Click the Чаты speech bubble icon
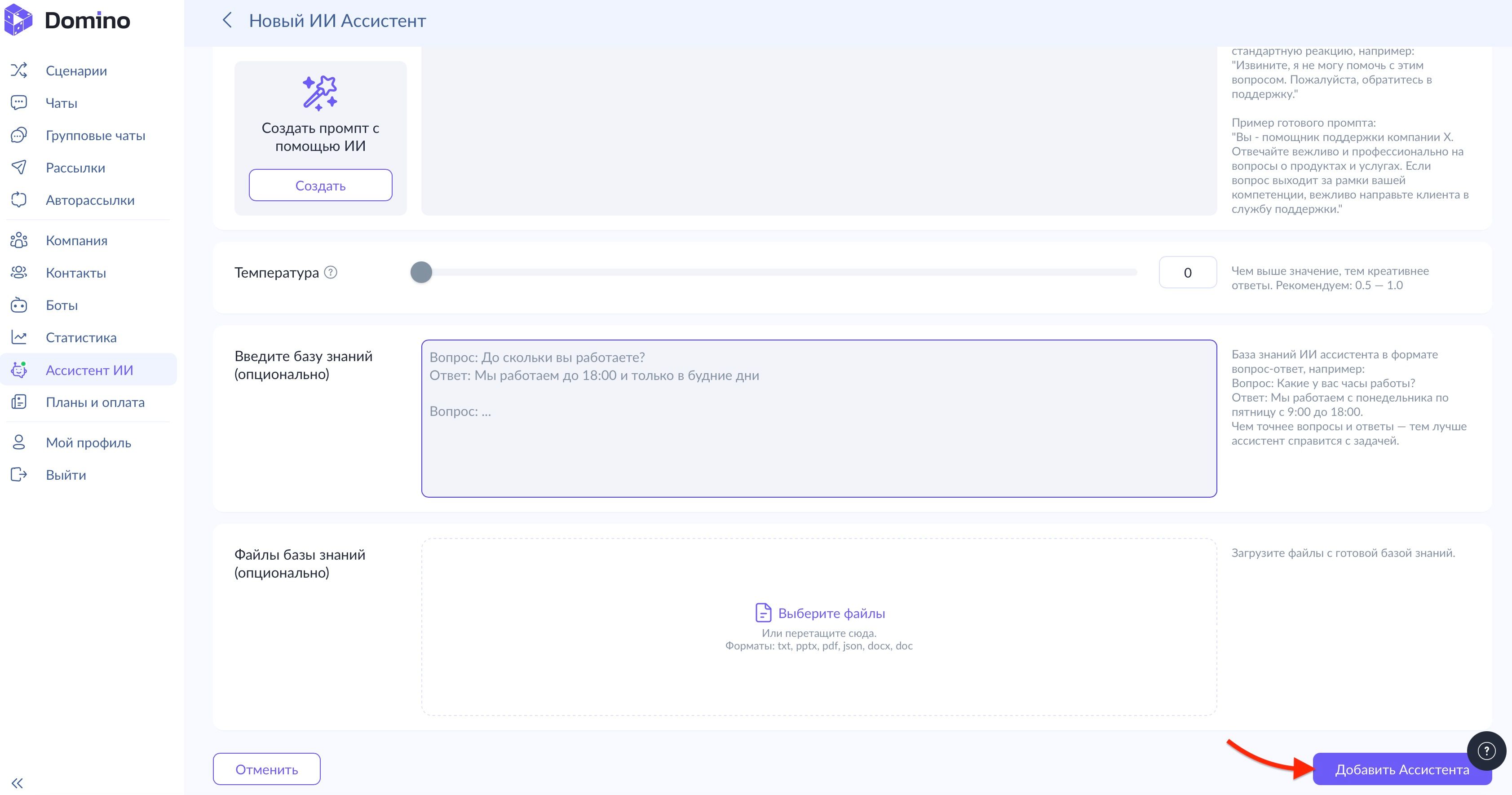Viewport: 1512px width, 795px height. pyautogui.click(x=19, y=103)
